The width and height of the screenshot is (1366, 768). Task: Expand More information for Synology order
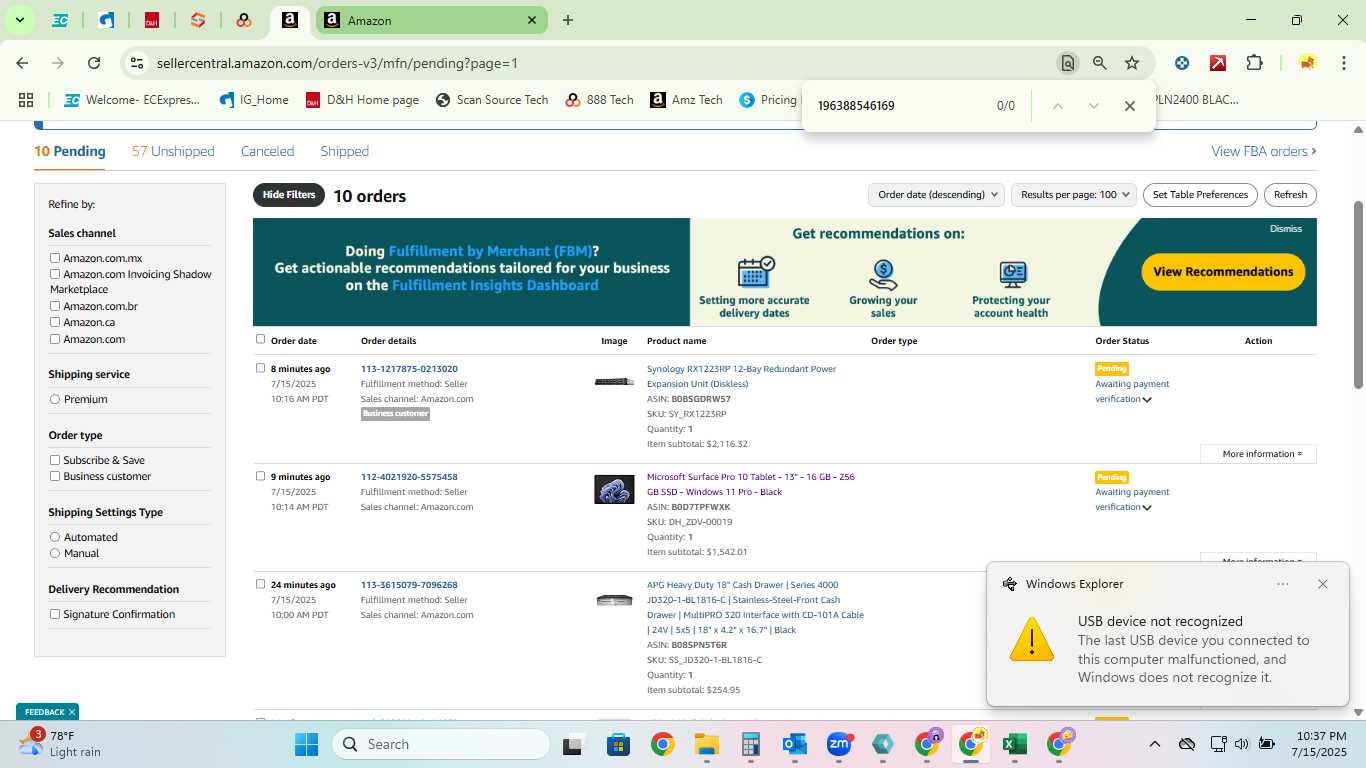tap(1258, 454)
